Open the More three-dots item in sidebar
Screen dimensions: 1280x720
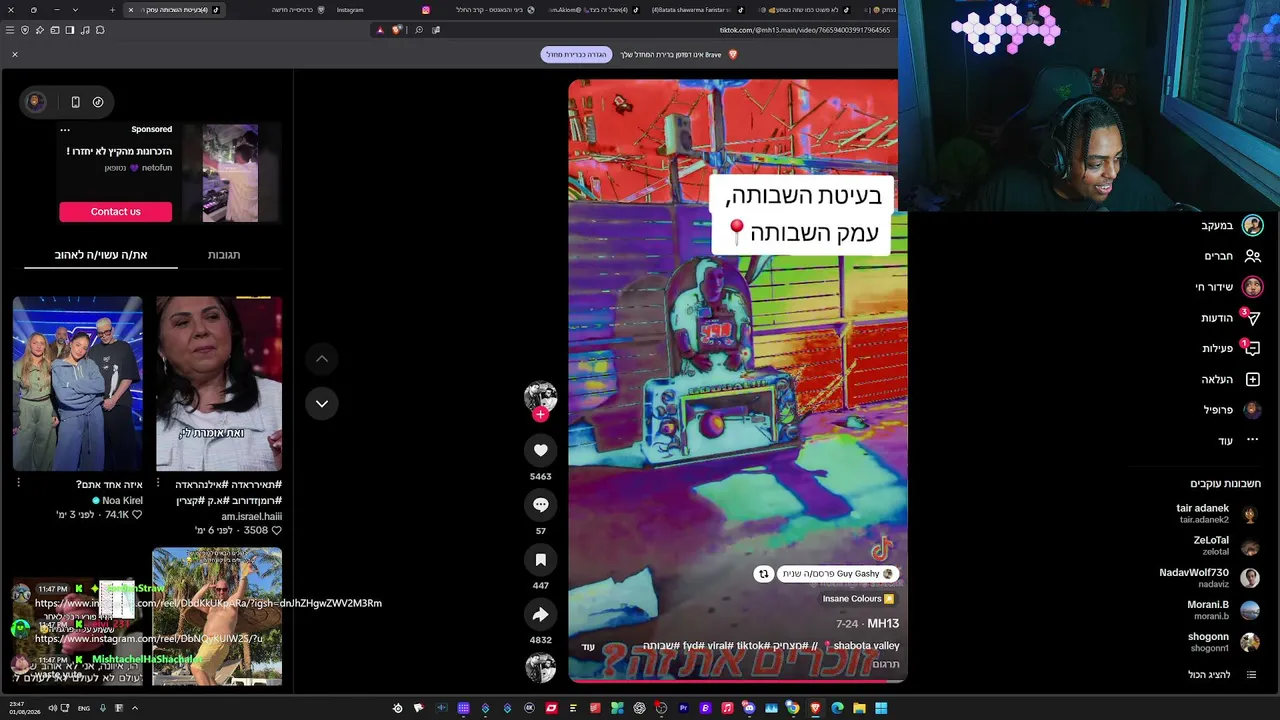pyautogui.click(x=1252, y=440)
